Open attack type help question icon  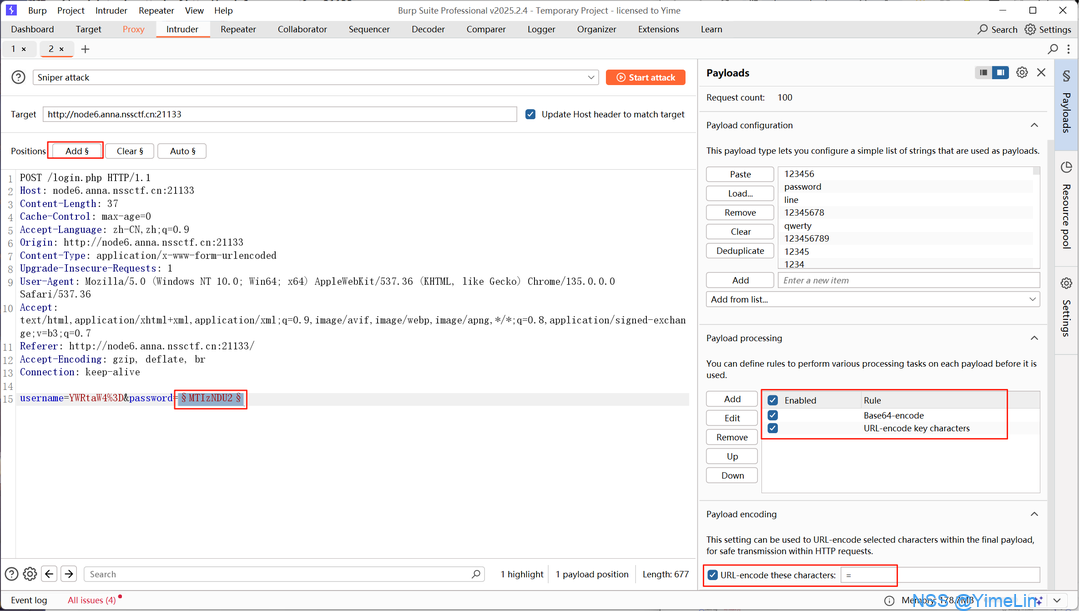coord(19,77)
